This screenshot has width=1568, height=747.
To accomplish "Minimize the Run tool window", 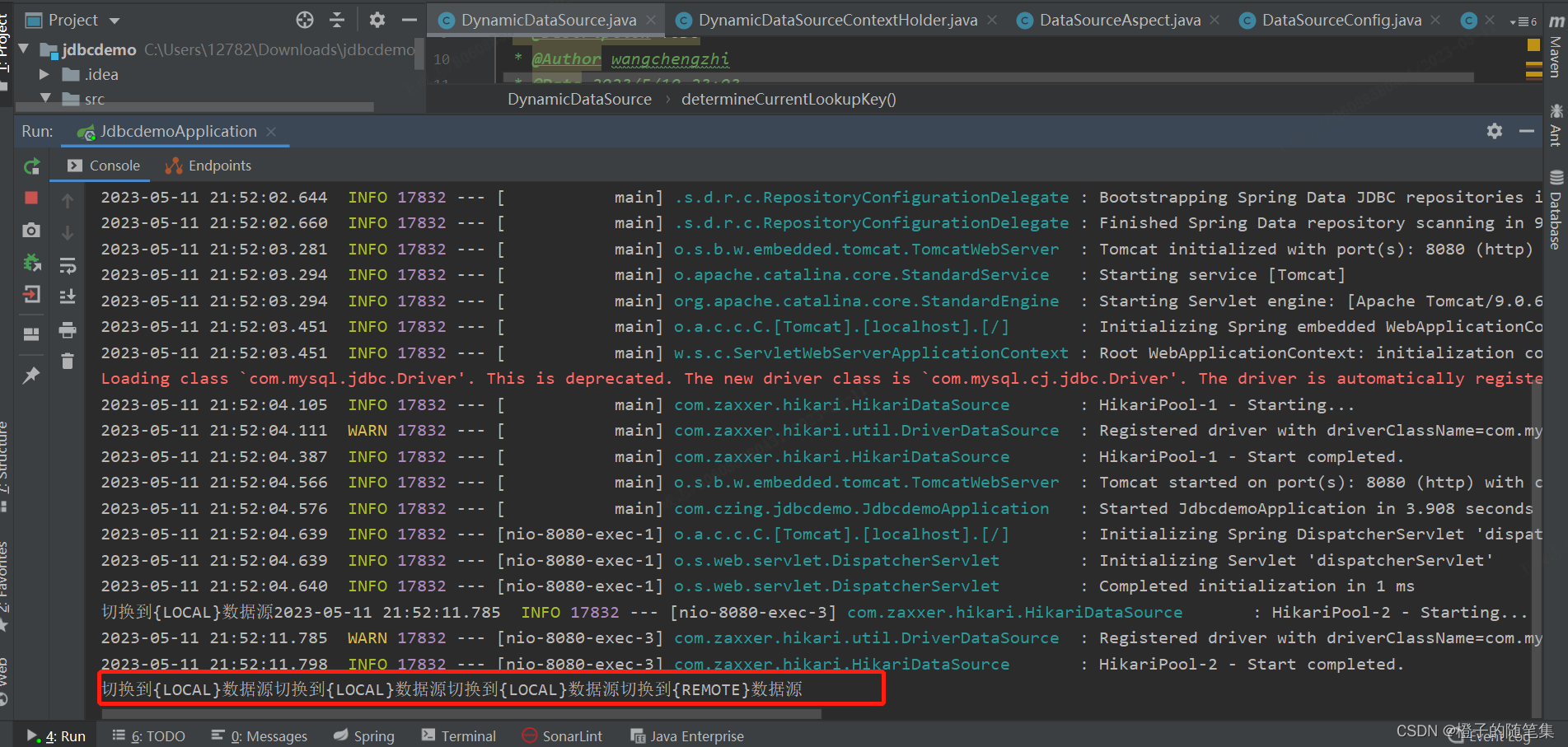I will [1527, 131].
